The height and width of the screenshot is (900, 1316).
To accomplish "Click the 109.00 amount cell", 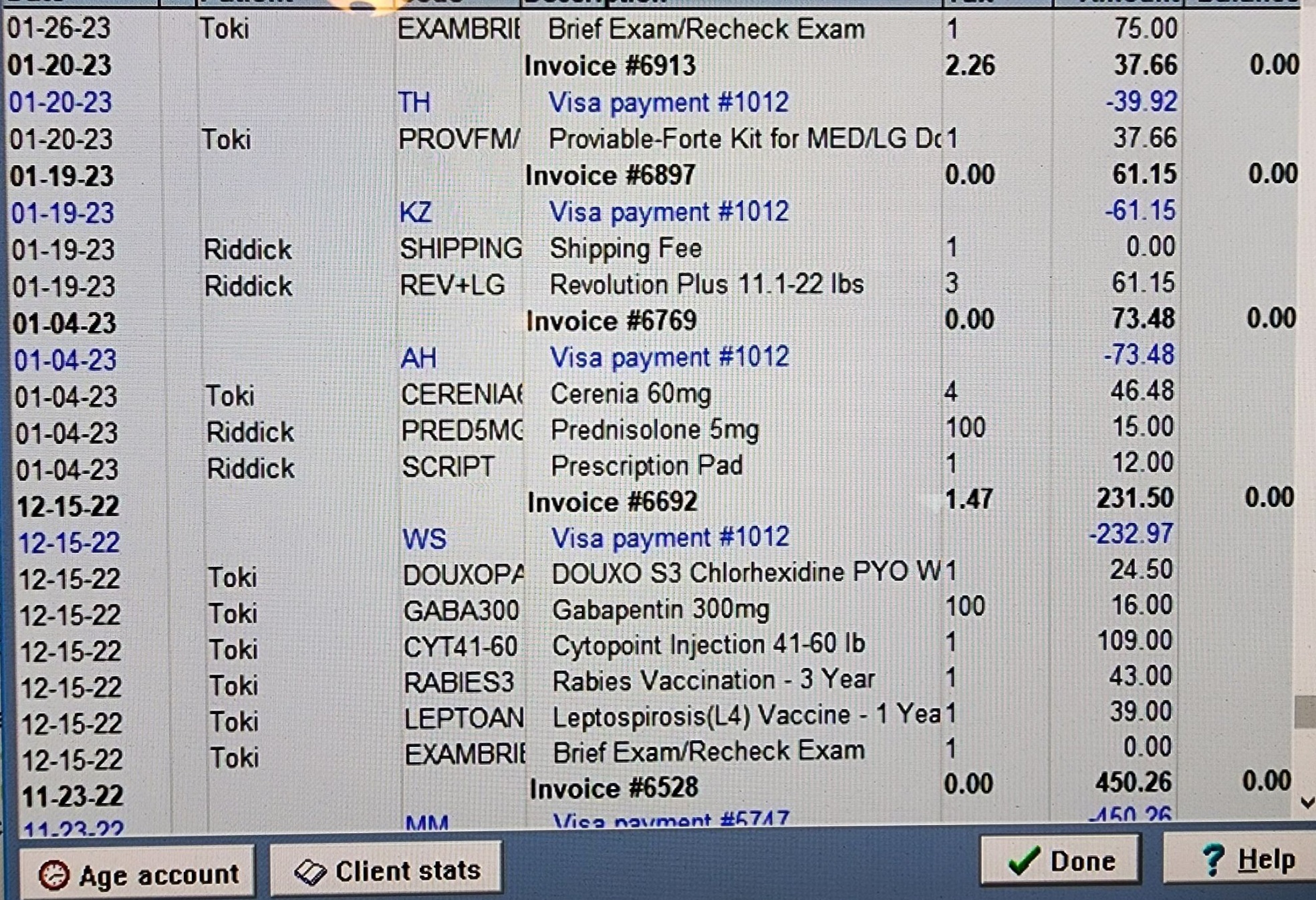I will (x=1134, y=641).
